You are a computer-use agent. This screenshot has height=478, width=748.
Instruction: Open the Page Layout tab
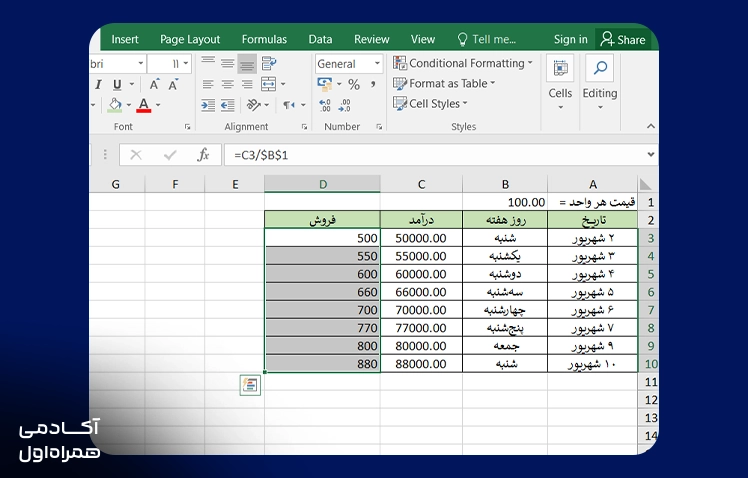190,39
